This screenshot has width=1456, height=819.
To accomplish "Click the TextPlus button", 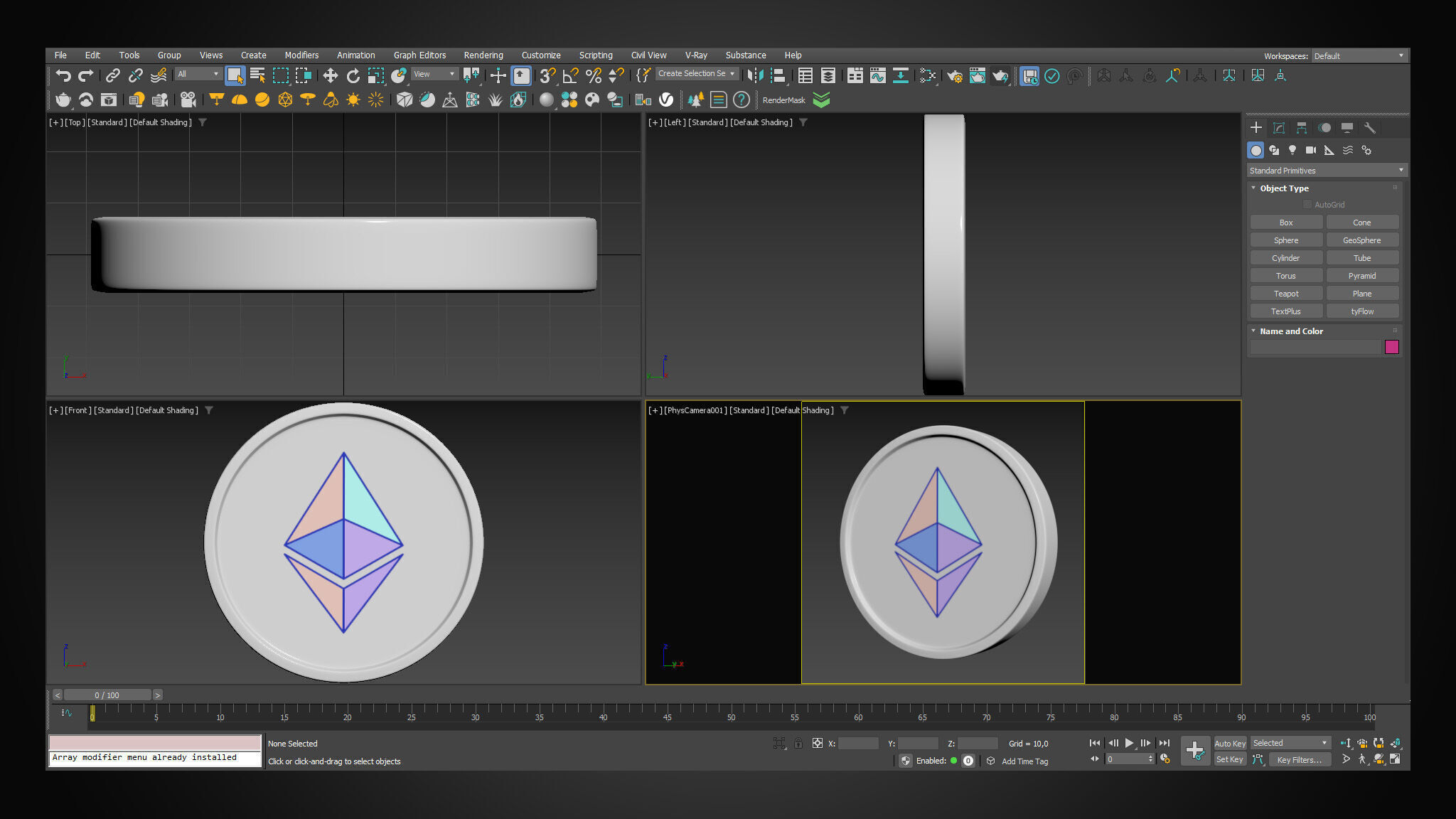I will tap(1285, 311).
